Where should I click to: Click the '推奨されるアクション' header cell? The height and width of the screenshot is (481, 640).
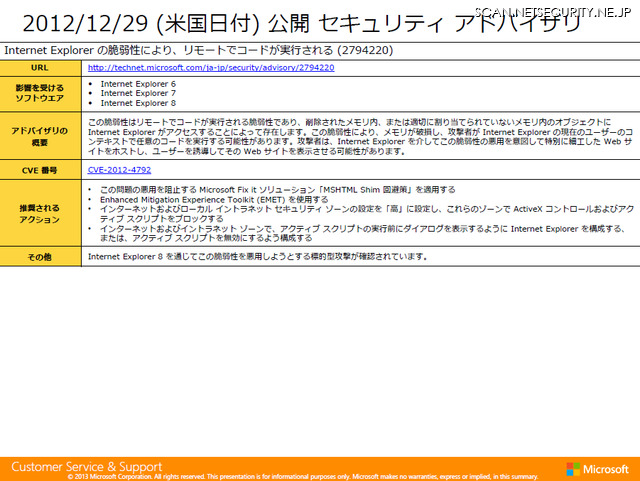click(x=40, y=214)
